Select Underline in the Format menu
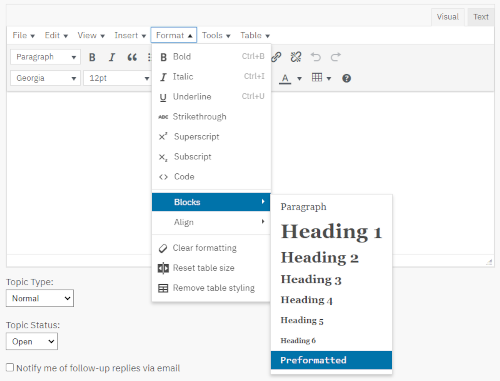 pos(211,97)
